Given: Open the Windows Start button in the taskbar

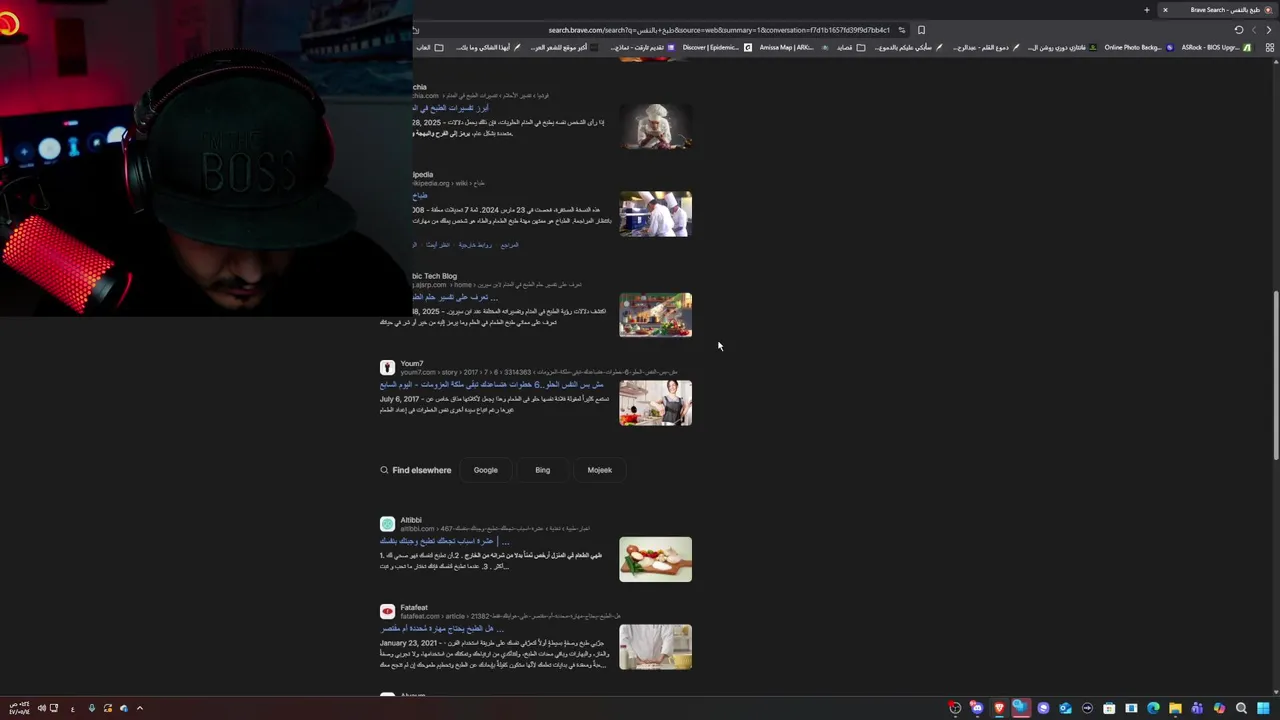Looking at the screenshot, I should pyautogui.click(x=1263, y=708).
